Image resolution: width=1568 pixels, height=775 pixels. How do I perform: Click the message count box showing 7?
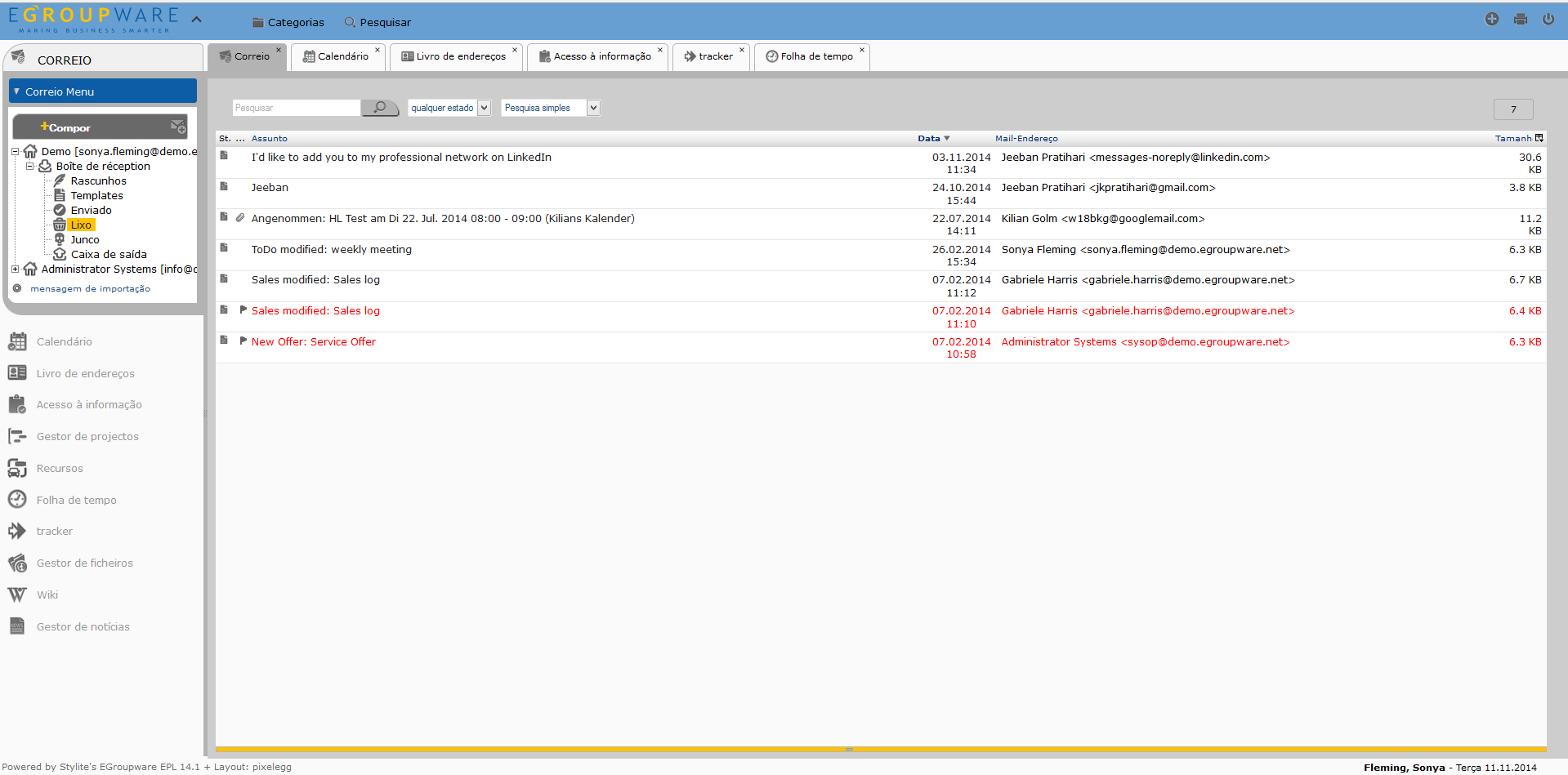tap(1513, 109)
